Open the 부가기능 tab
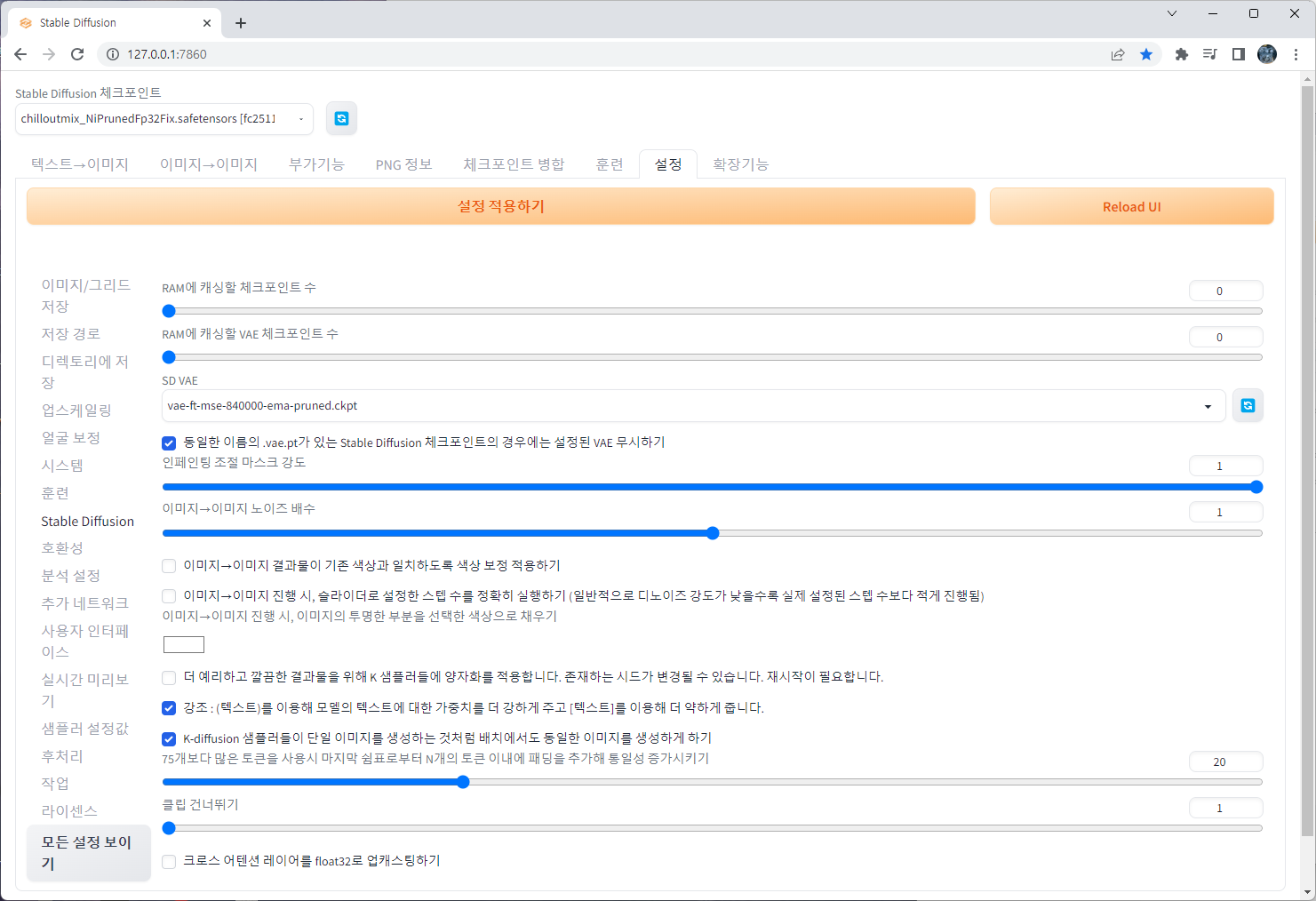 (x=316, y=164)
